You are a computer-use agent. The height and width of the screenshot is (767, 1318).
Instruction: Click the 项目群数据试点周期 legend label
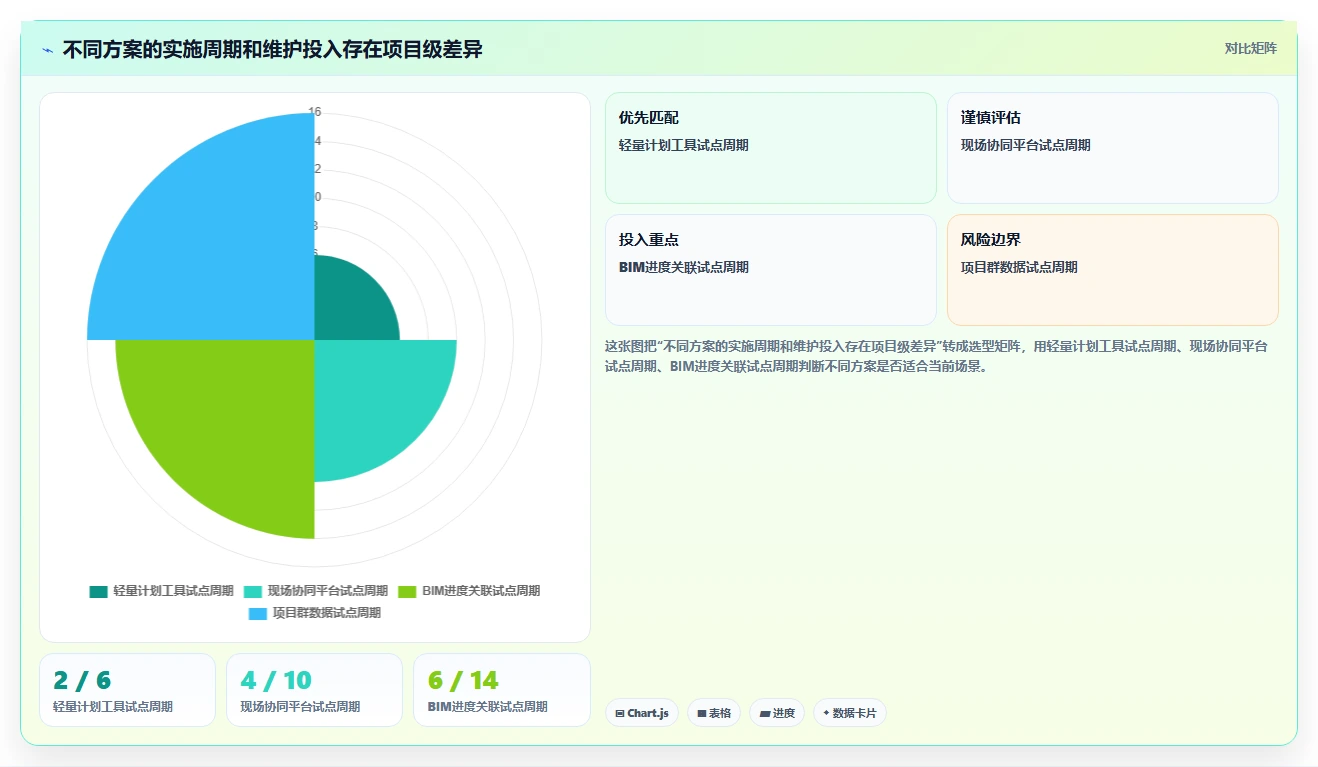click(327, 613)
